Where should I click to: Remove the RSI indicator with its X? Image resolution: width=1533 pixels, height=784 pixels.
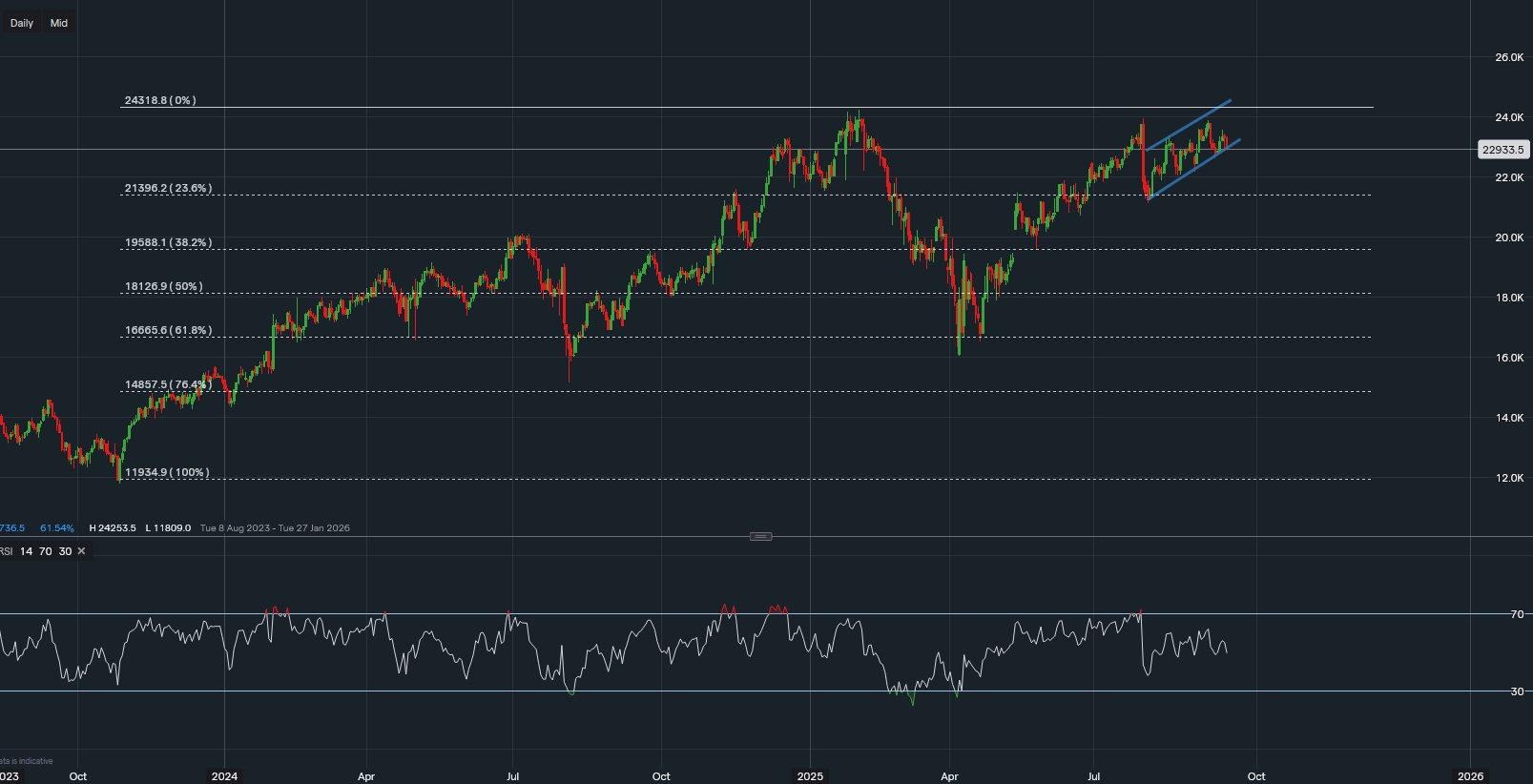click(x=81, y=551)
